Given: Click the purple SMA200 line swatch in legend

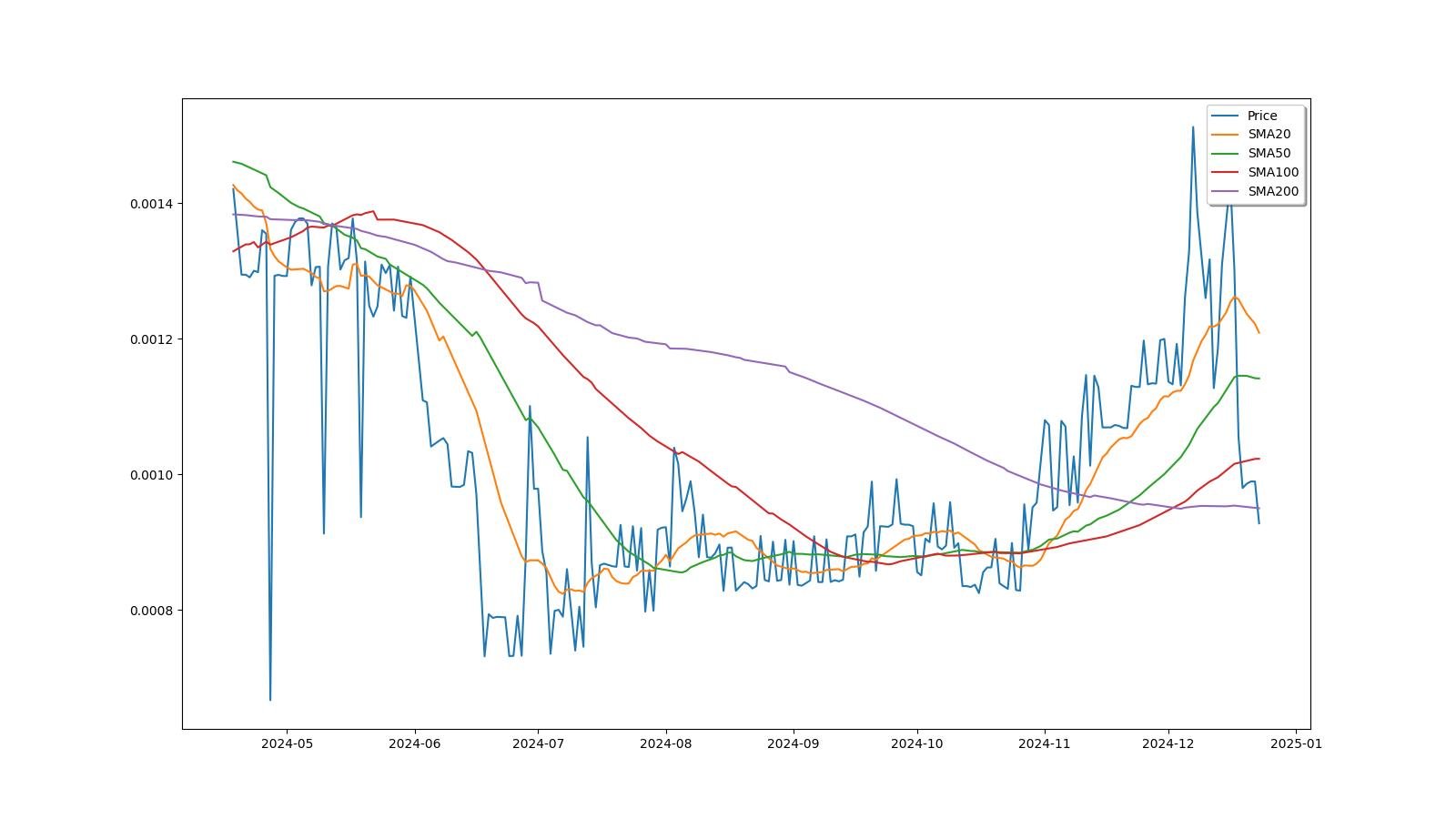Looking at the screenshot, I should [x=1226, y=192].
